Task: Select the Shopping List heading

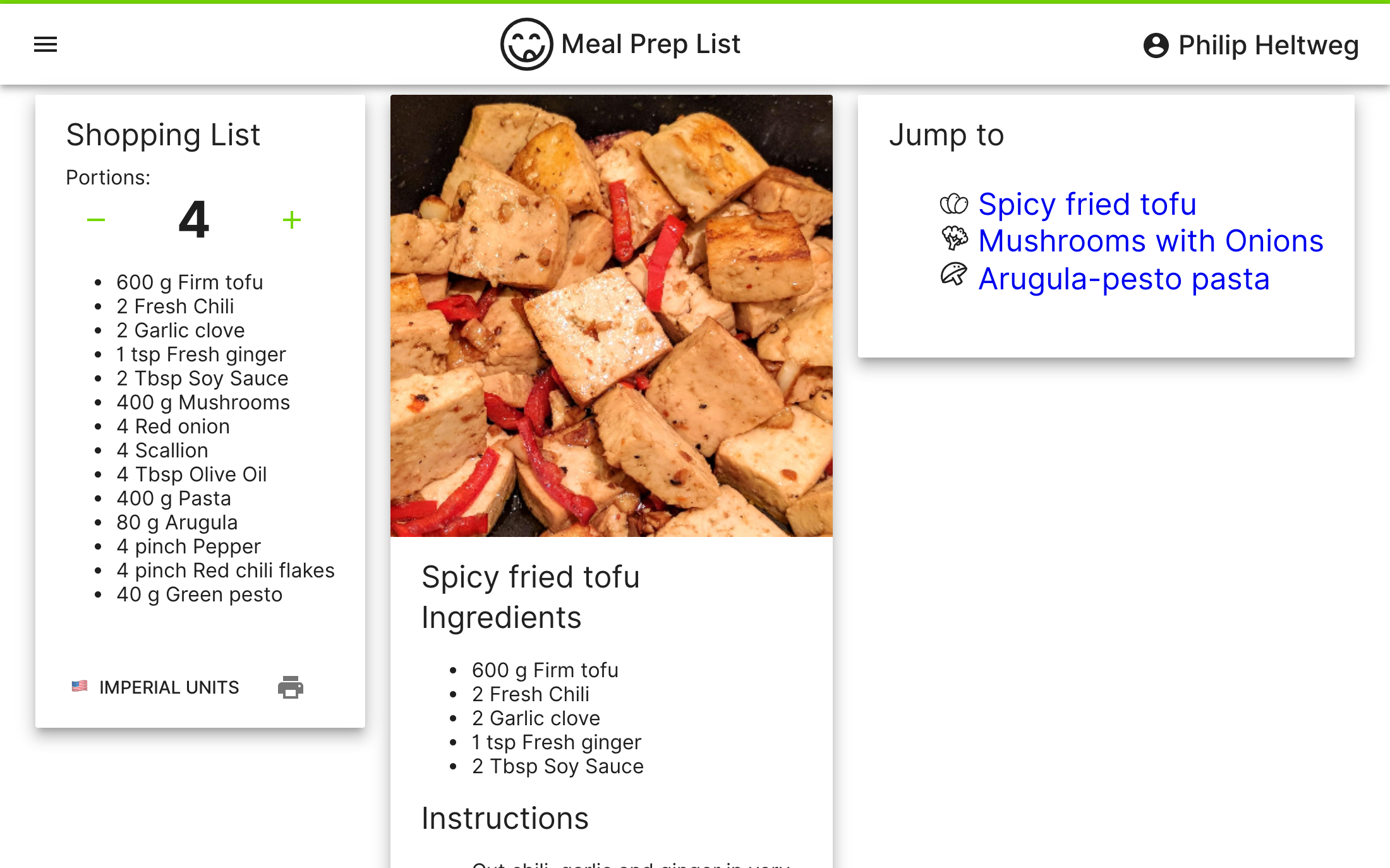Action: (163, 134)
